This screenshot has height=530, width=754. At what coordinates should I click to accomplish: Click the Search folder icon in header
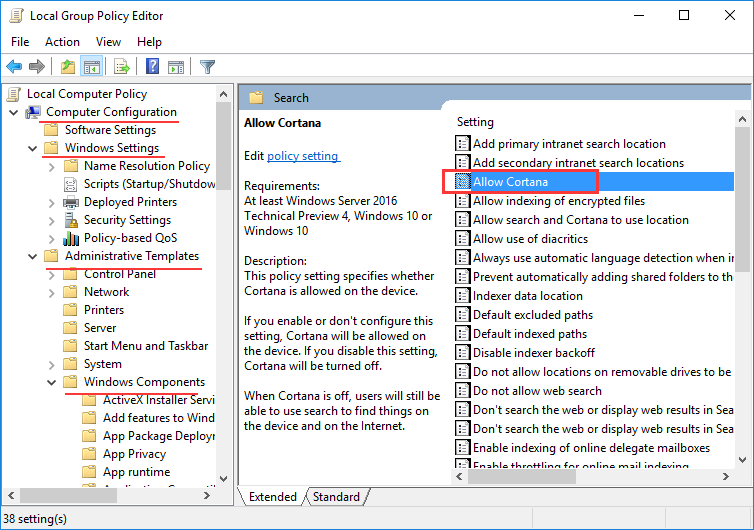(x=256, y=98)
